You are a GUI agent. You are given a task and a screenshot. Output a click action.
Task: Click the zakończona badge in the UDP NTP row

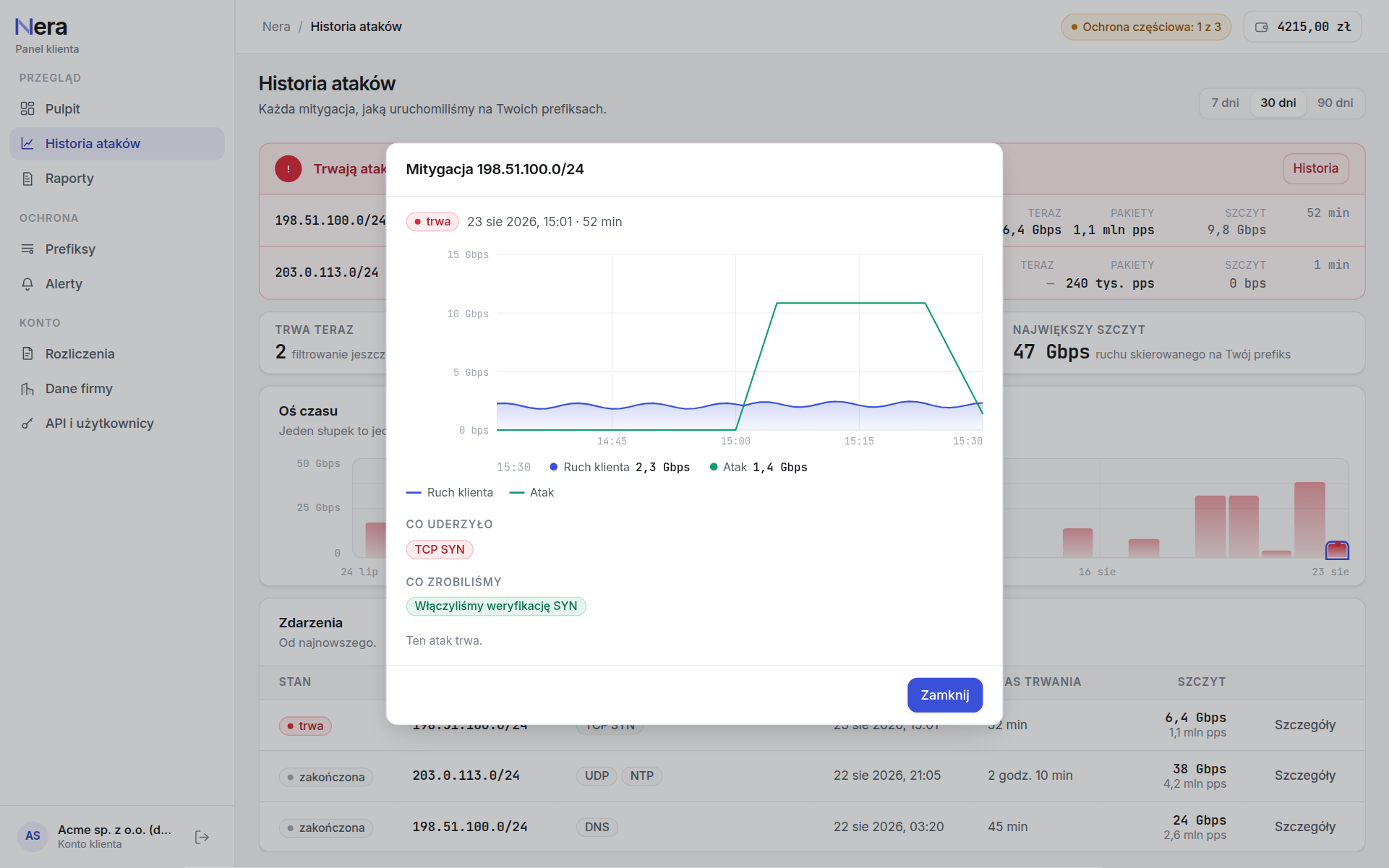[x=326, y=778]
